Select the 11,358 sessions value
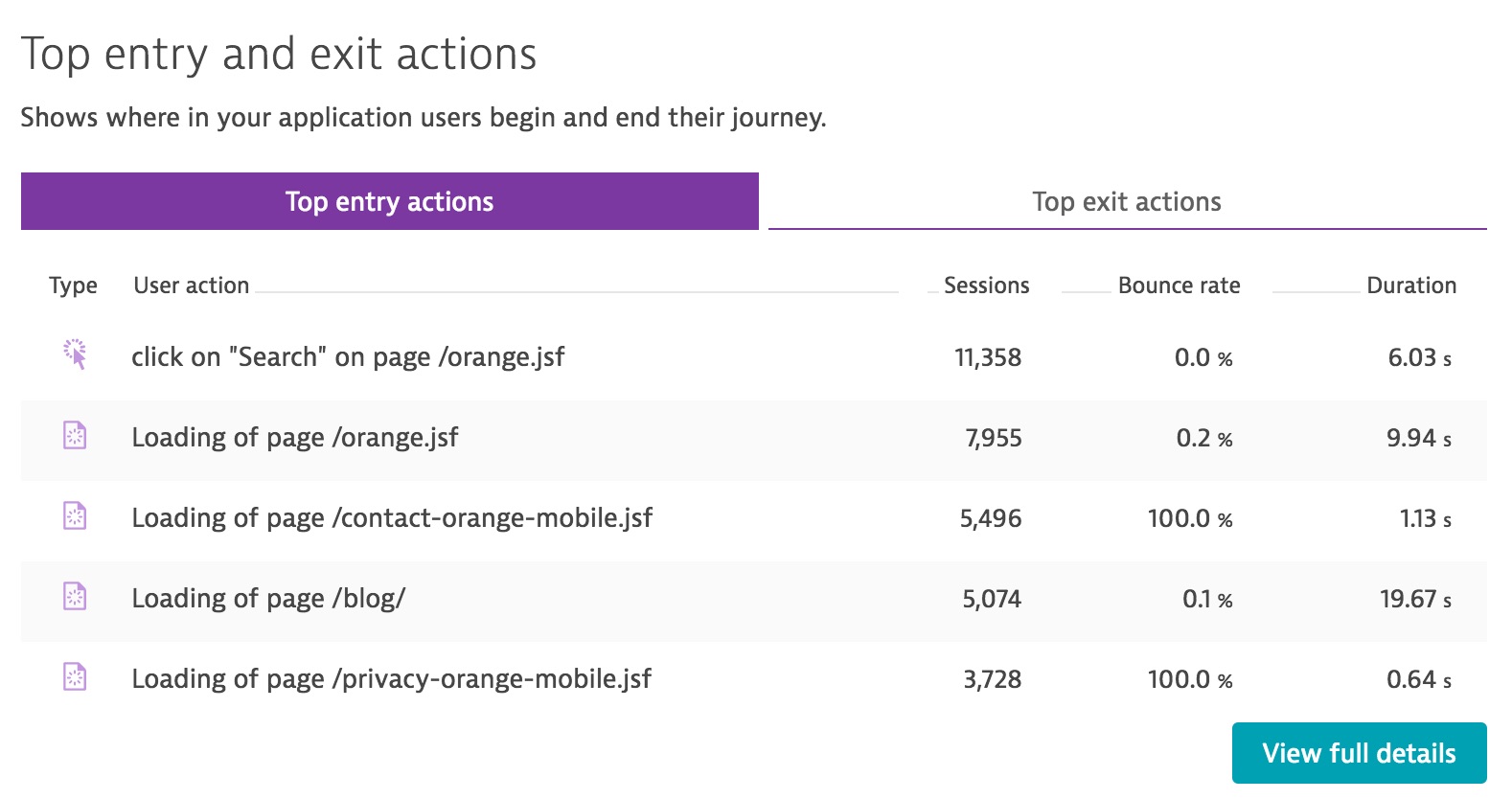The image size is (1512, 799). coord(988,357)
